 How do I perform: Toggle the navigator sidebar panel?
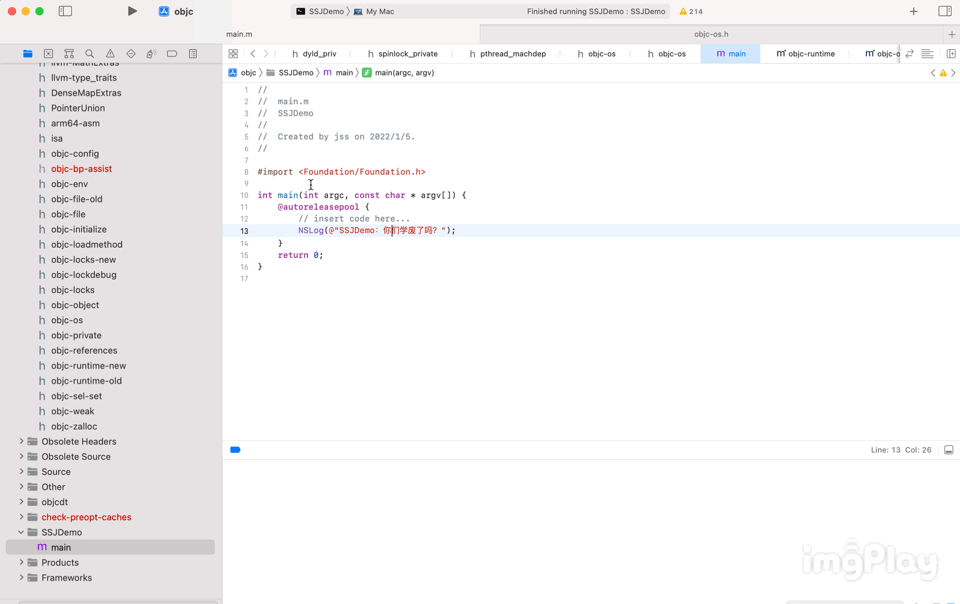(65, 11)
